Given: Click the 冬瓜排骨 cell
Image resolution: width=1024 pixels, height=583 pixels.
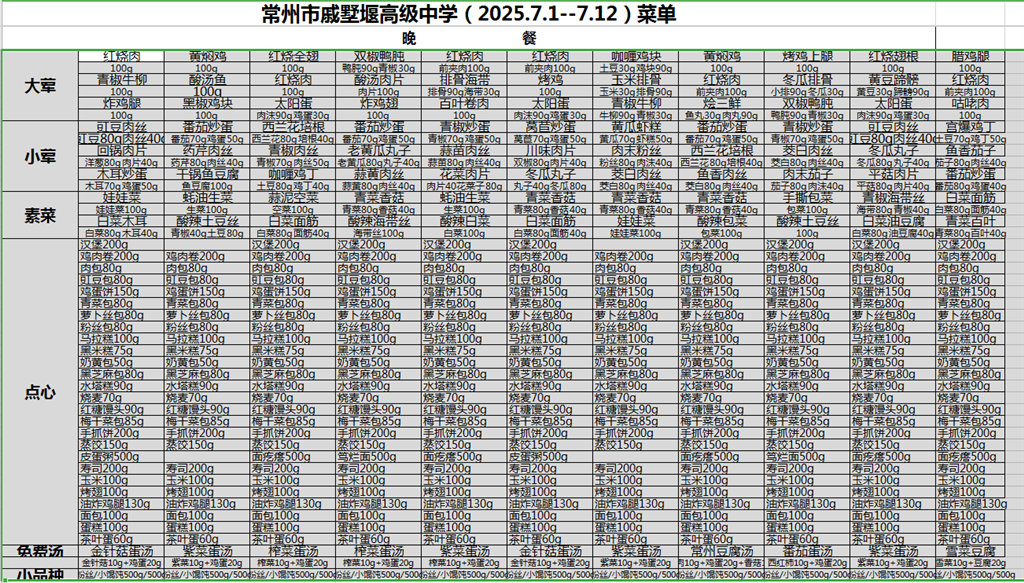Looking at the screenshot, I should [807, 80].
